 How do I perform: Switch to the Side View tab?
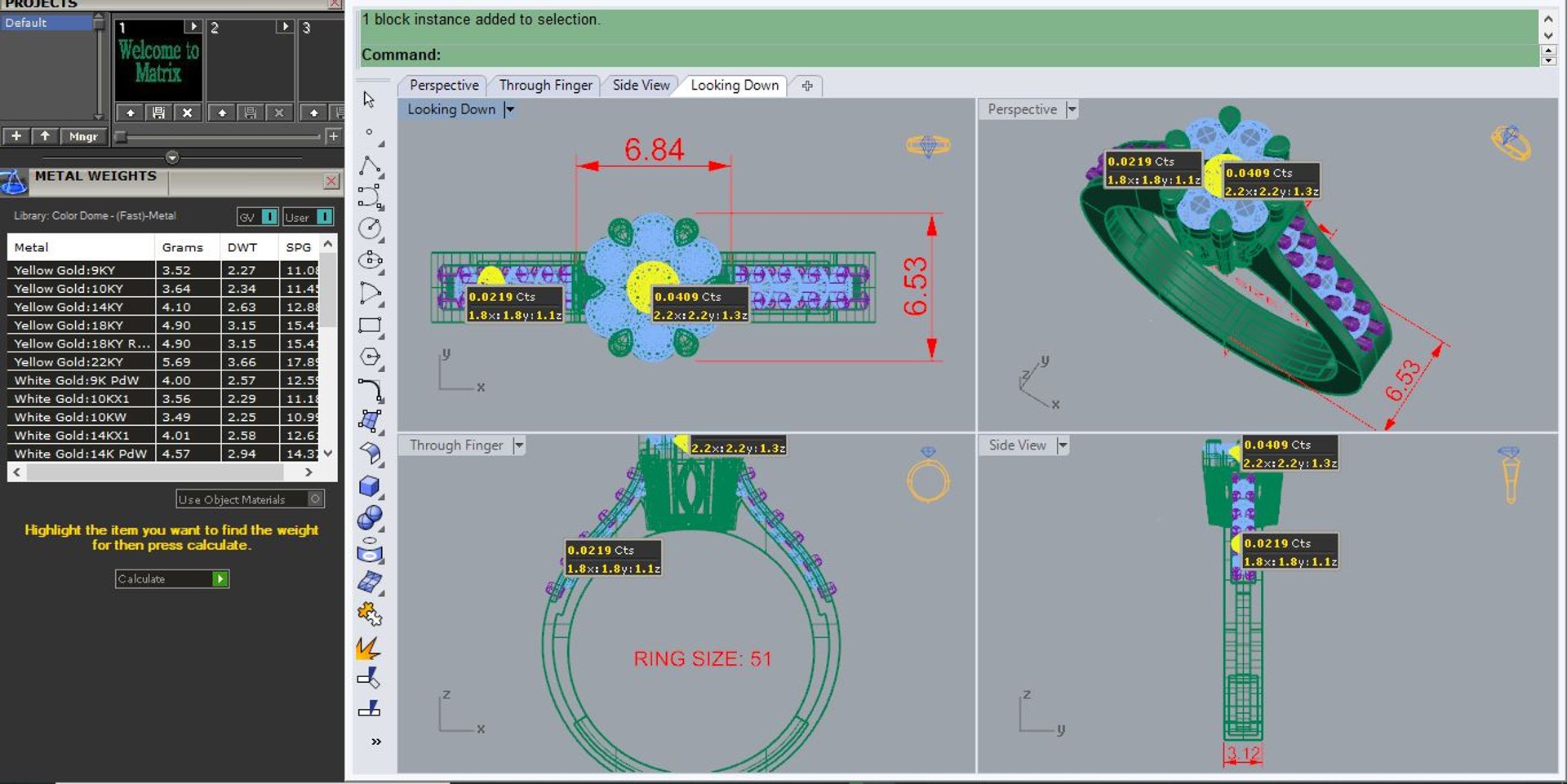pyautogui.click(x=641, y=85)
